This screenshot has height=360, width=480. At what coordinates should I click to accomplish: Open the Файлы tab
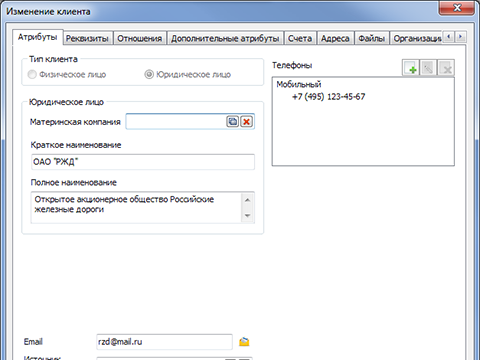[x=372, y=38]
